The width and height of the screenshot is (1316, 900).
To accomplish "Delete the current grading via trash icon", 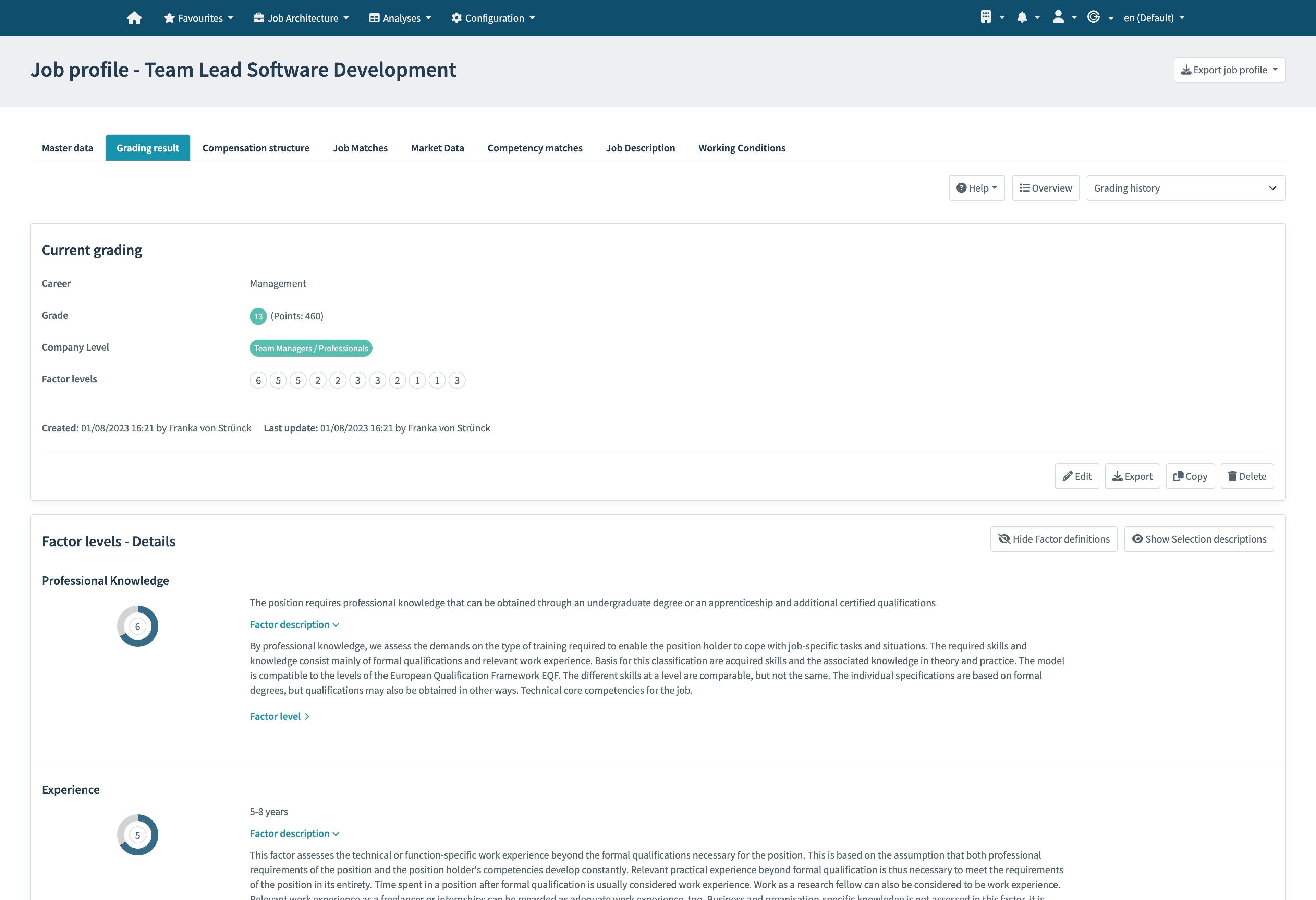I will (1247, 476).
